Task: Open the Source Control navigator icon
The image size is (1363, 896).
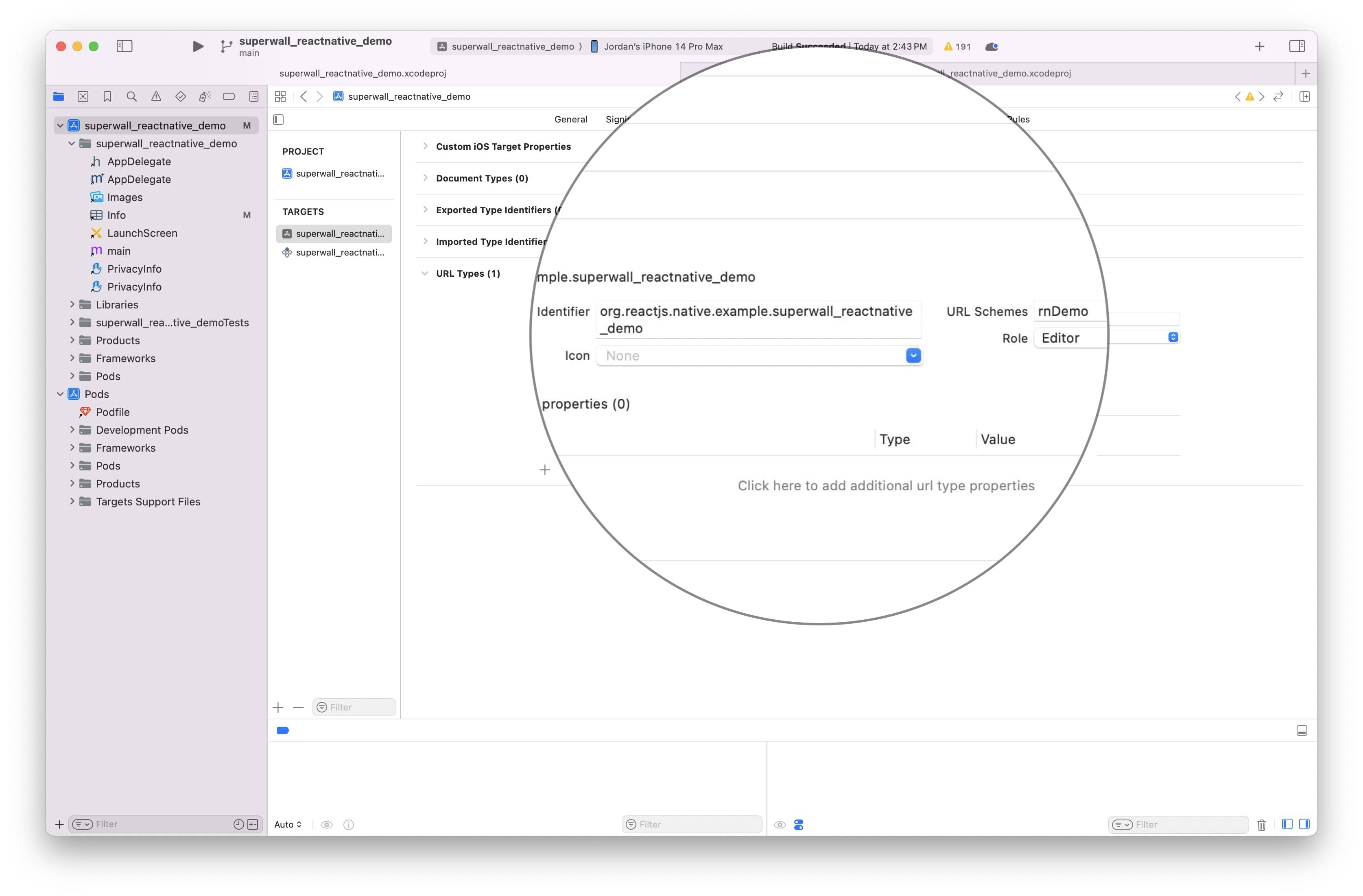Action: click(83, 96)
